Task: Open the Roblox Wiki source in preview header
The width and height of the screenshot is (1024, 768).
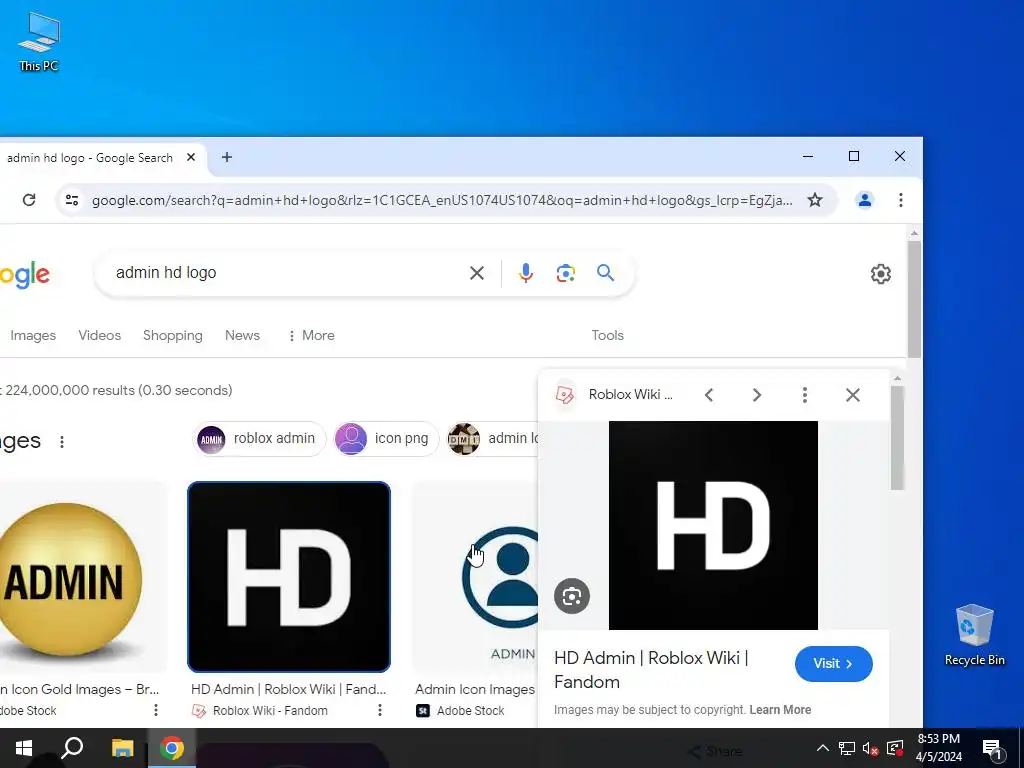Action: [x=614, y=394]
